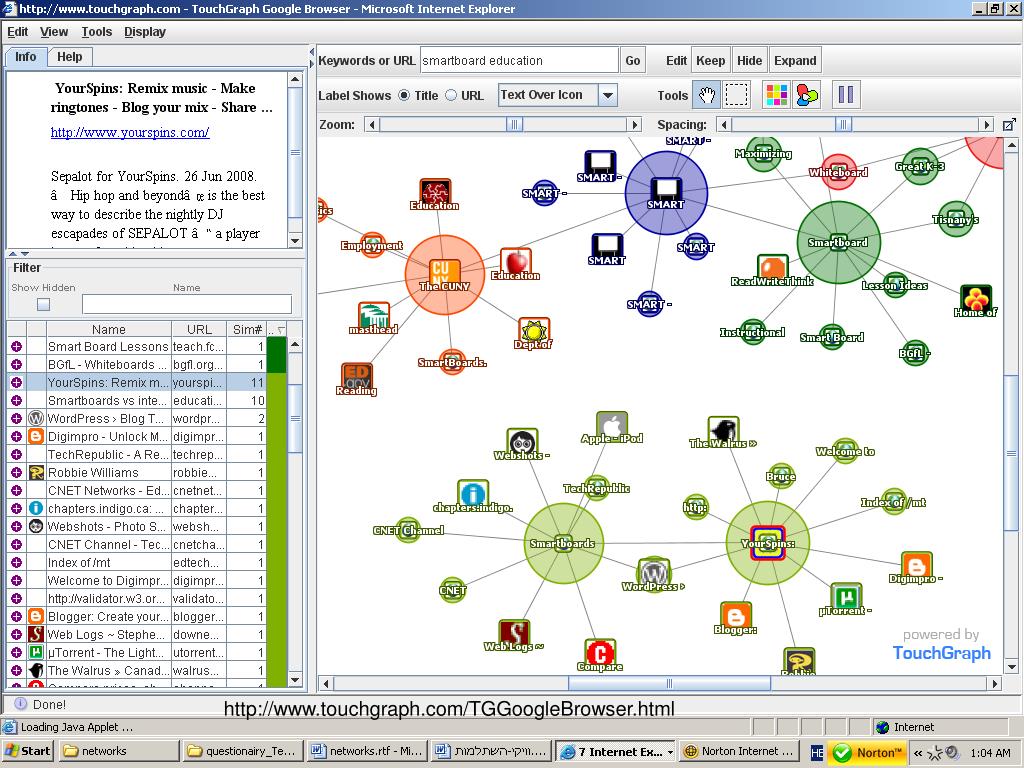Viewport: 1024px width, 768px height.
Task: Select the dashed rectangle selection tool
Action: coord(737,95)
